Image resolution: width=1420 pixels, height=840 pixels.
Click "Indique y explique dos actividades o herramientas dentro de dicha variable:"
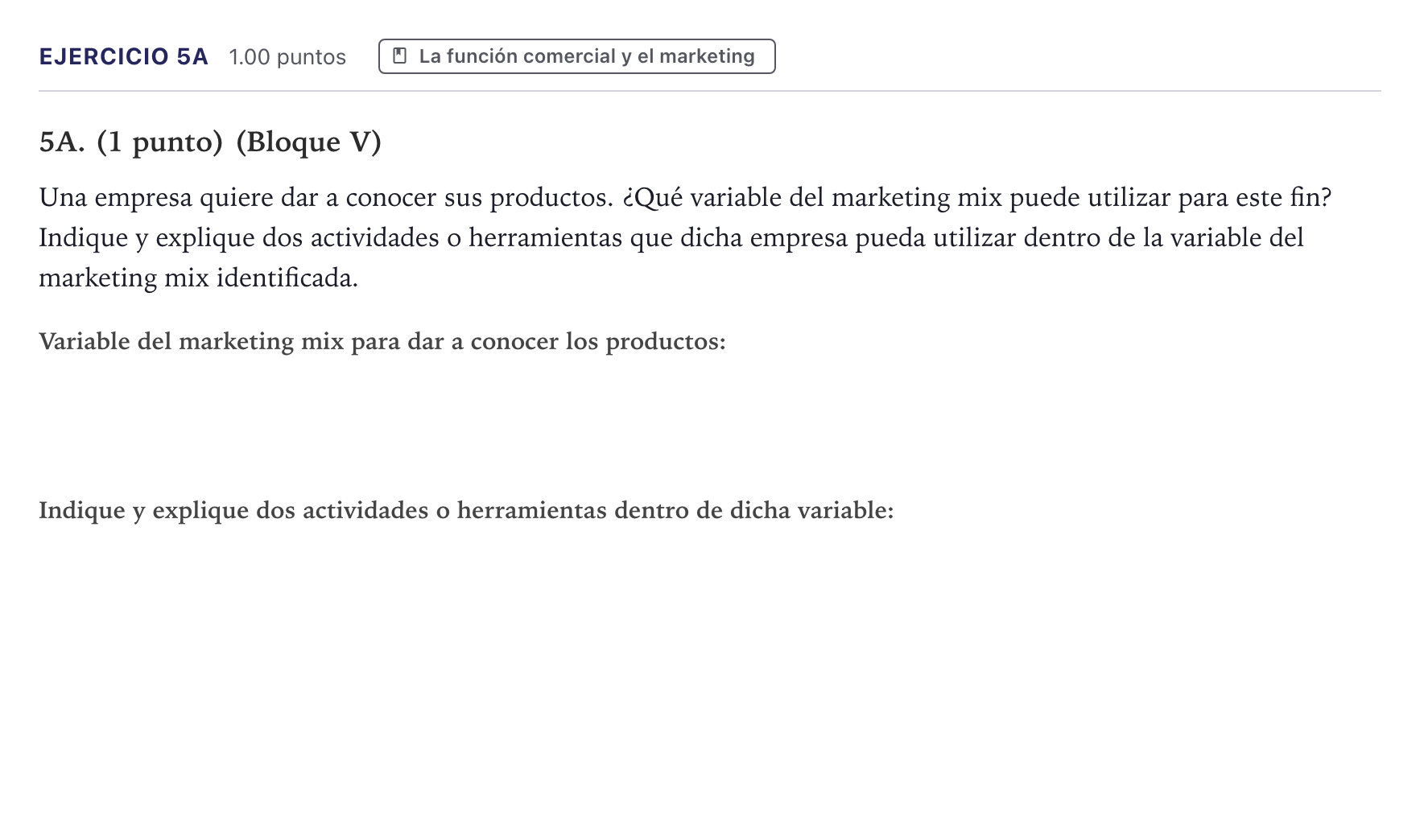pyautogui.click(x=466, y=511)
